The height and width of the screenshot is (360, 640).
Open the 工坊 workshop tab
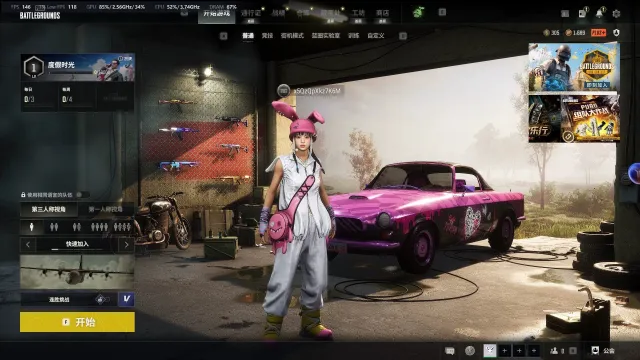[x=358, y=13]
